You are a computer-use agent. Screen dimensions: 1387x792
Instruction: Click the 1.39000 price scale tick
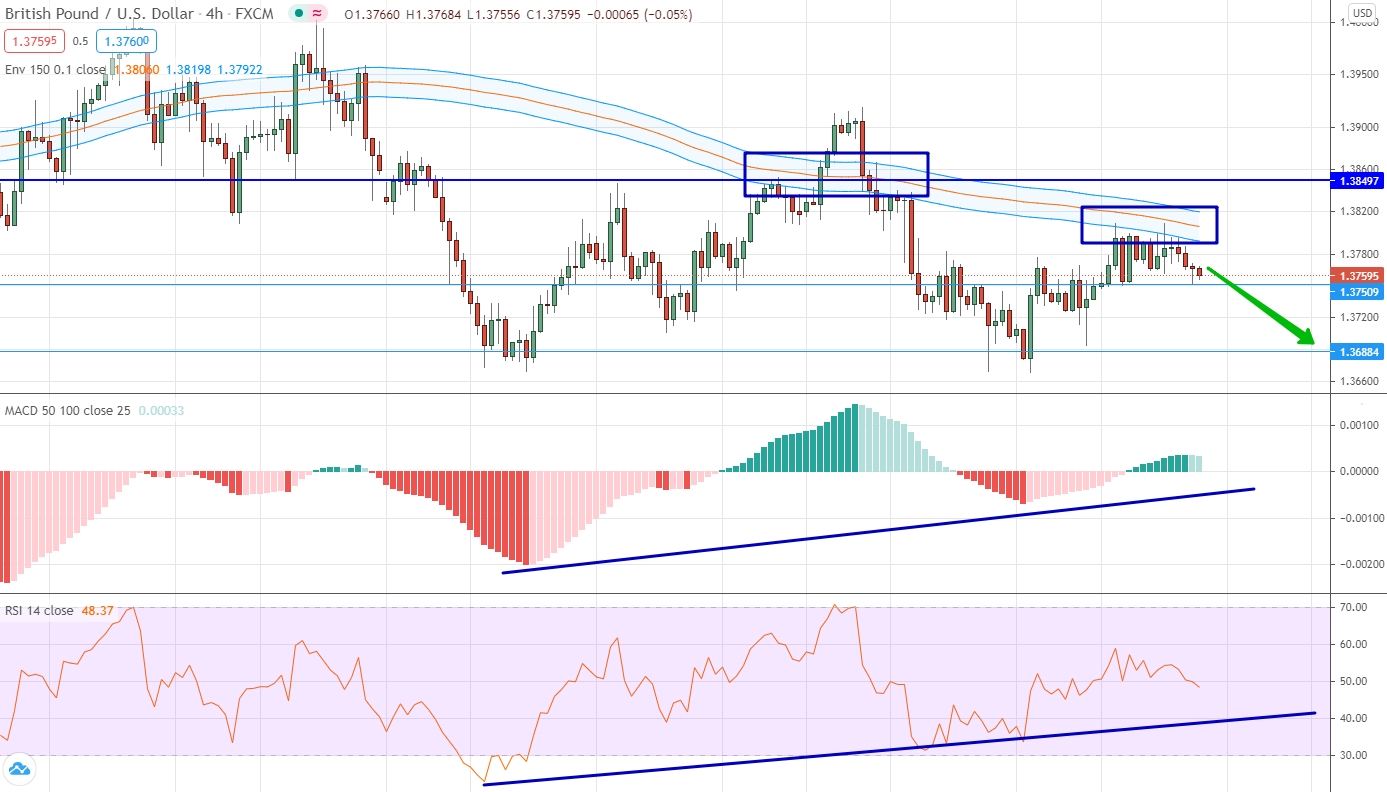1358,128
